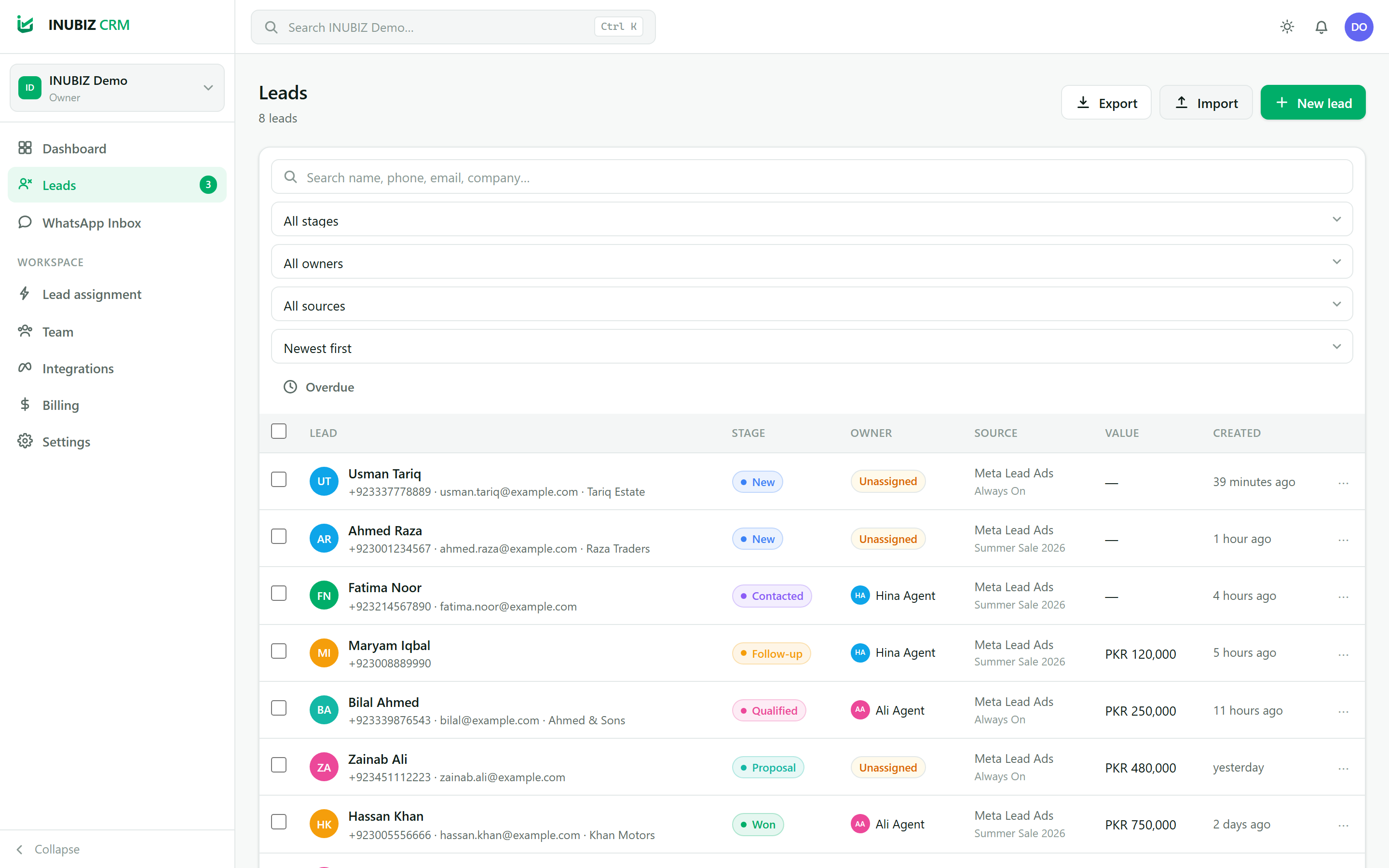Click the INUBIZ CRM logo
This screenshot has height=868, width=1389.
click(x=73, y=25)
